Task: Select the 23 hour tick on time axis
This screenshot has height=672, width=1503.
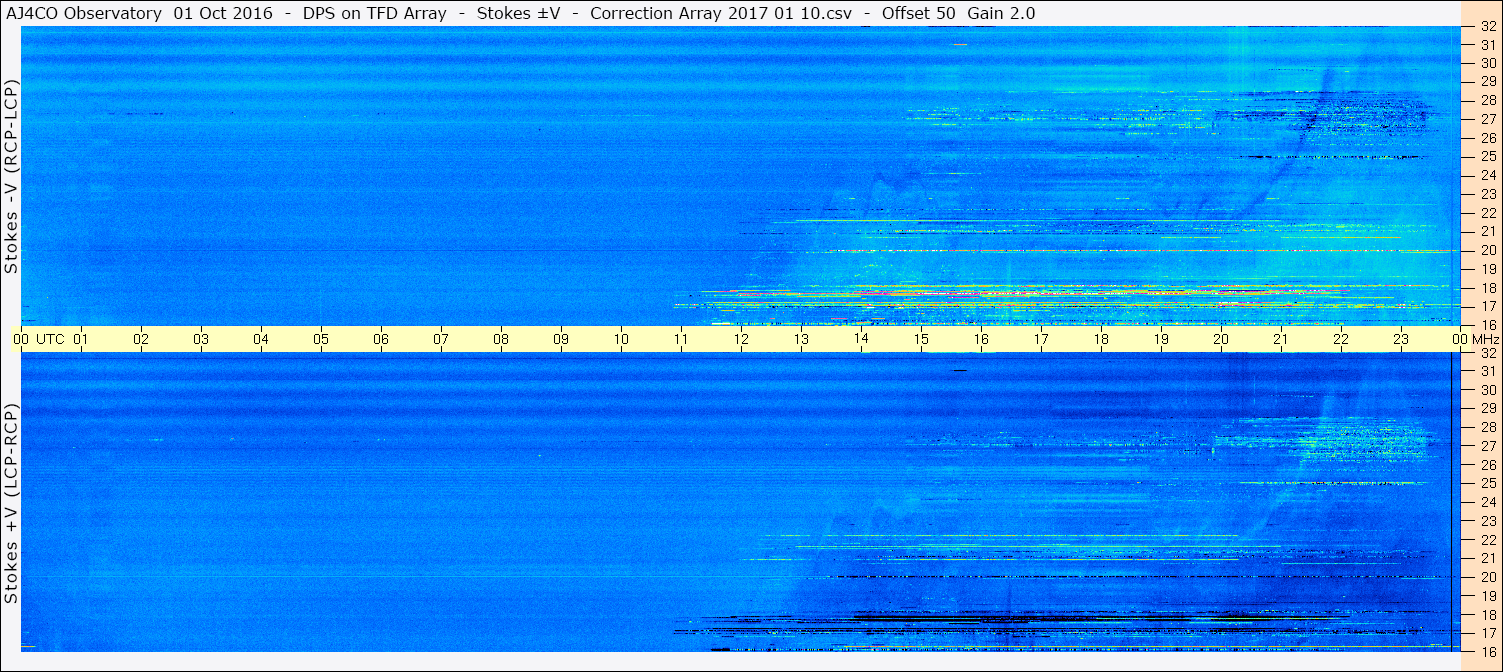Action: click(1401, 339)
